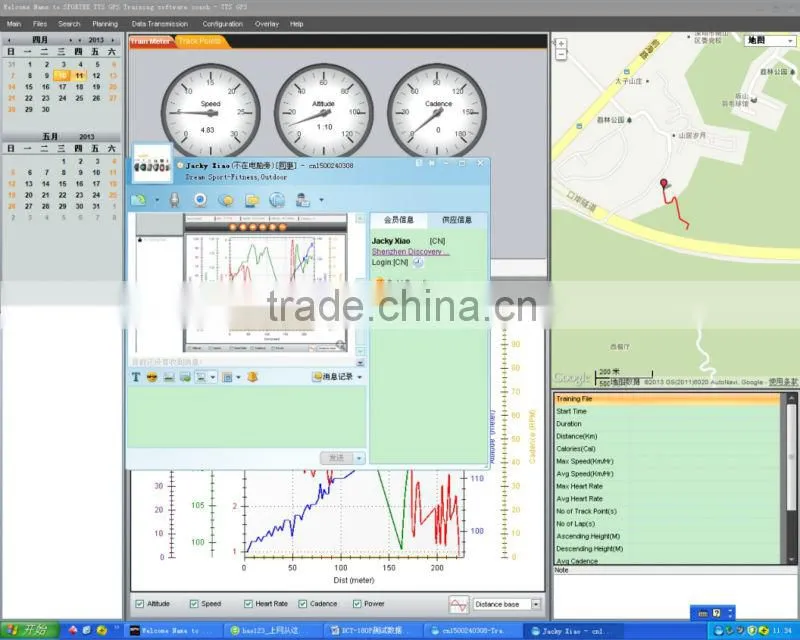Open the map type dropdown labeled 地图
Screen dimensions: 800x640
(x=770, y=40)
